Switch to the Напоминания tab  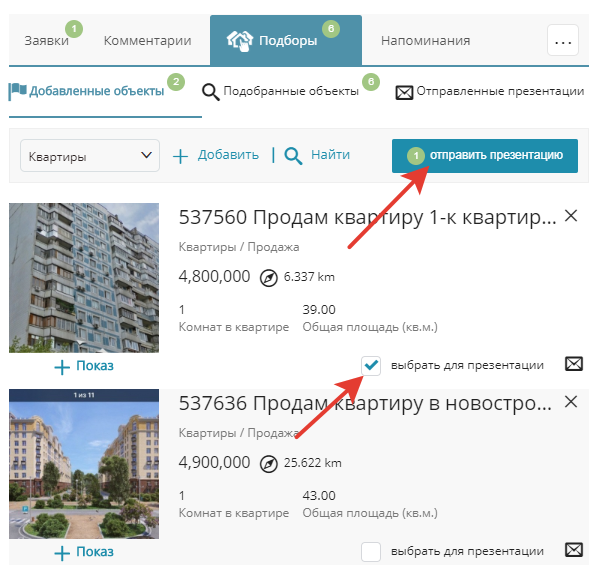tap(425, 41)
